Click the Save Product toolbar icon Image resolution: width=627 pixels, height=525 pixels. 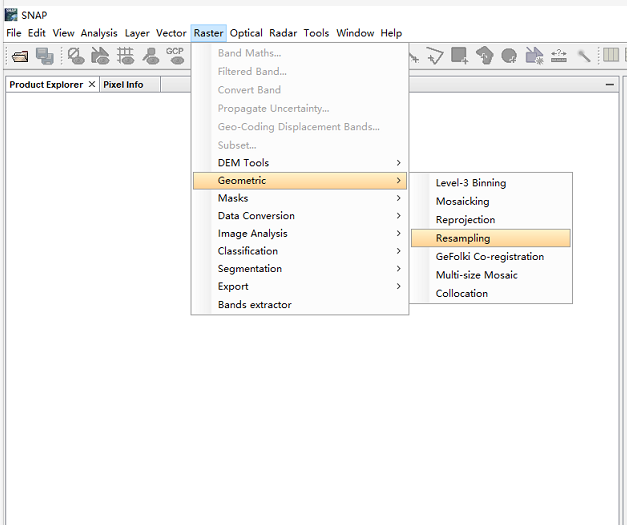44,56
